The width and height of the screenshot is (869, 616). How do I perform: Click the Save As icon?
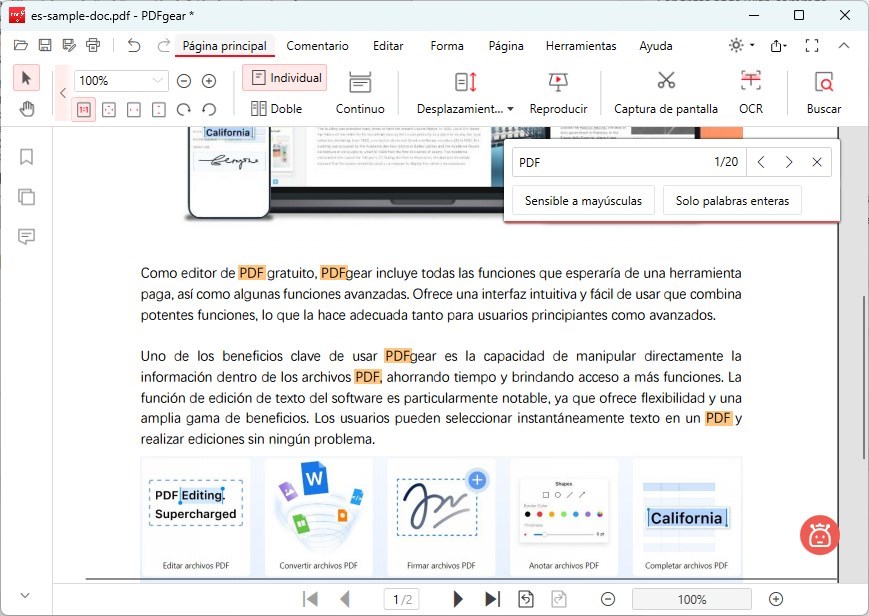69,45
